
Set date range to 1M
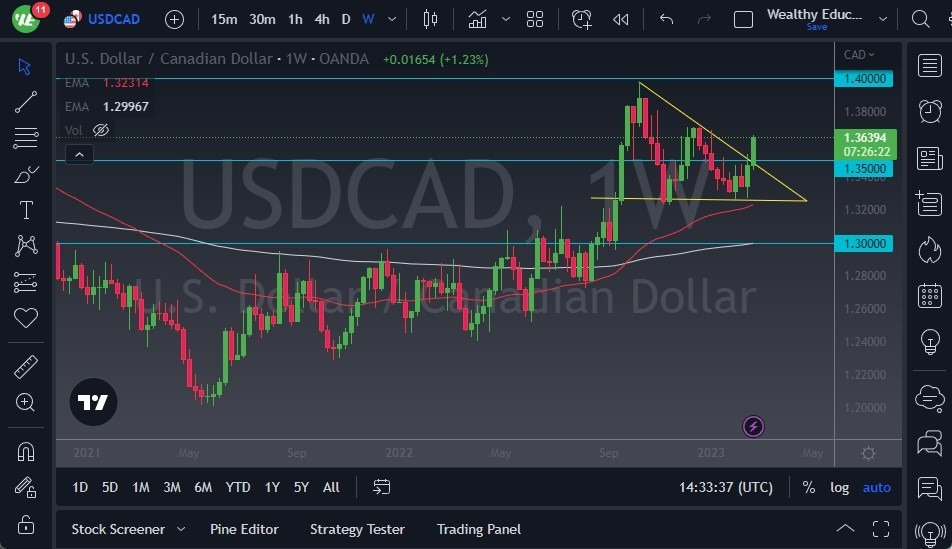[141, 487]
